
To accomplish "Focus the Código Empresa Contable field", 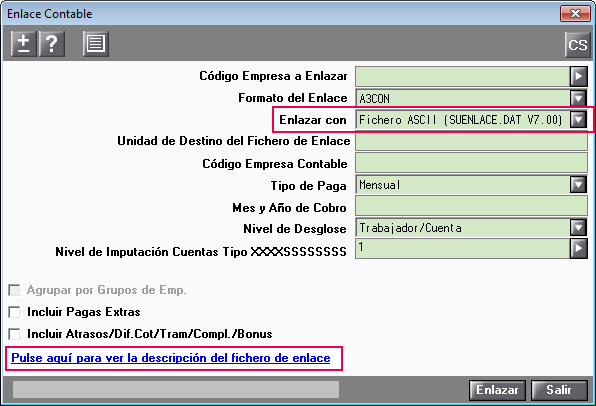I will (x=471, y=163).
